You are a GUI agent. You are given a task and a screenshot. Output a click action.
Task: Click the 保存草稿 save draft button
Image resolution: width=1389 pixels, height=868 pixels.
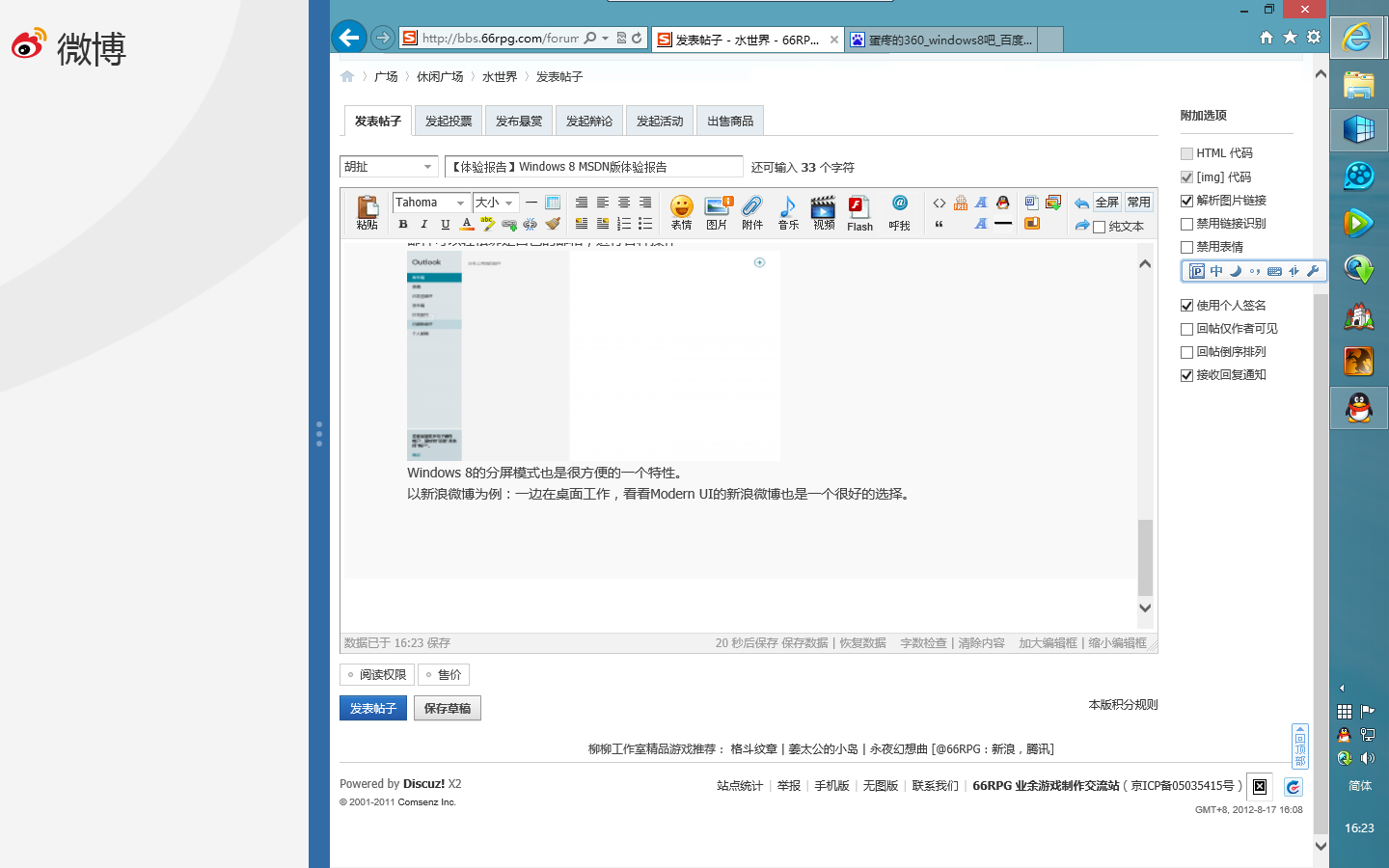pos(448,708)
